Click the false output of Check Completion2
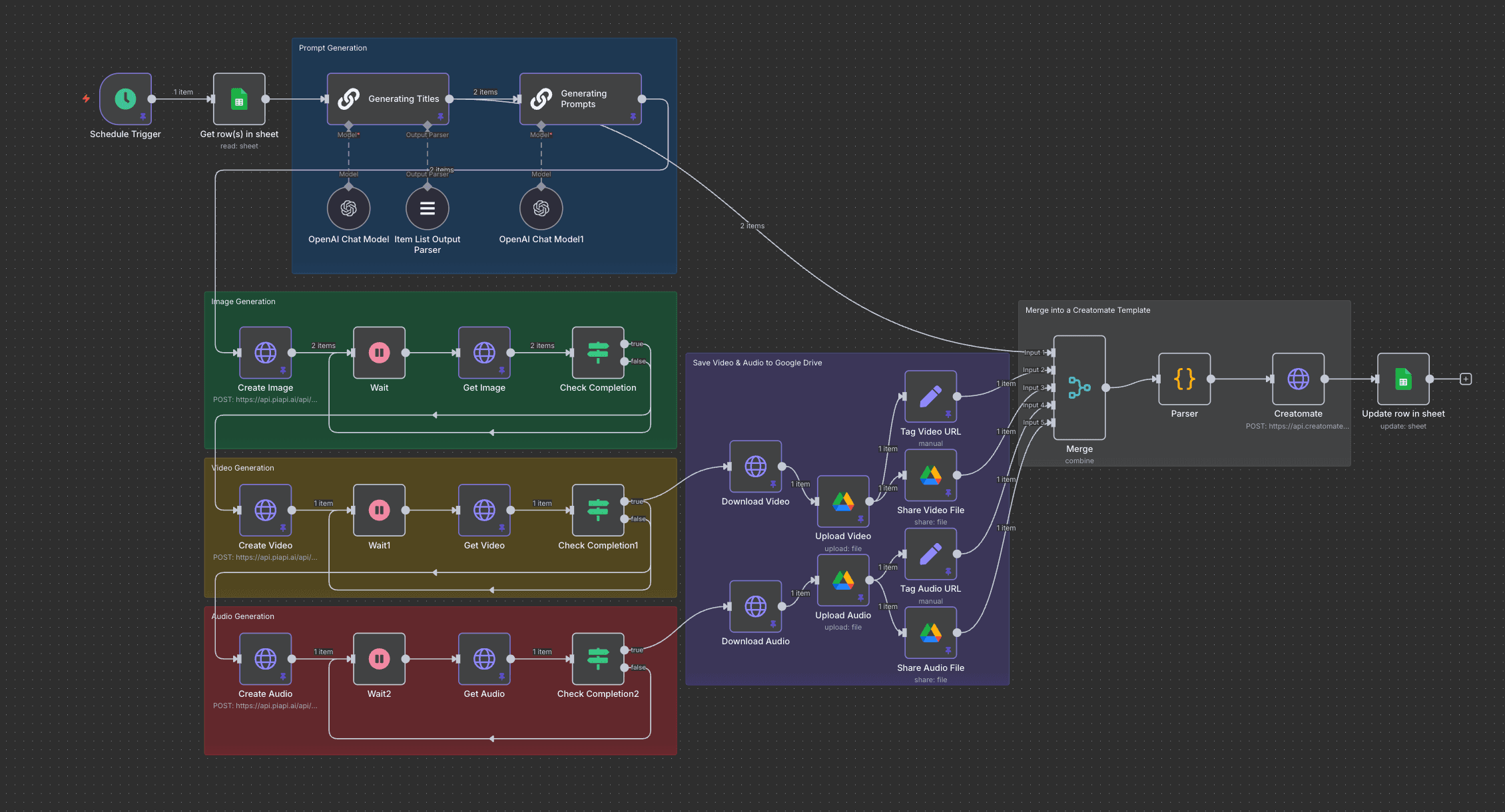The image size is (1505, 812). (625, 667)
